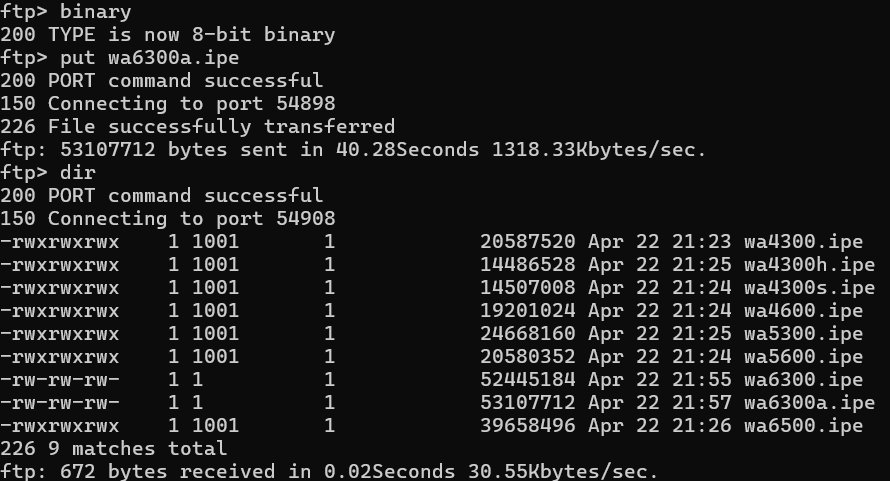Click the '150 Connecting to port 54898' line
890x481 pixels.
pyautogui.click(x=167, y=103)
